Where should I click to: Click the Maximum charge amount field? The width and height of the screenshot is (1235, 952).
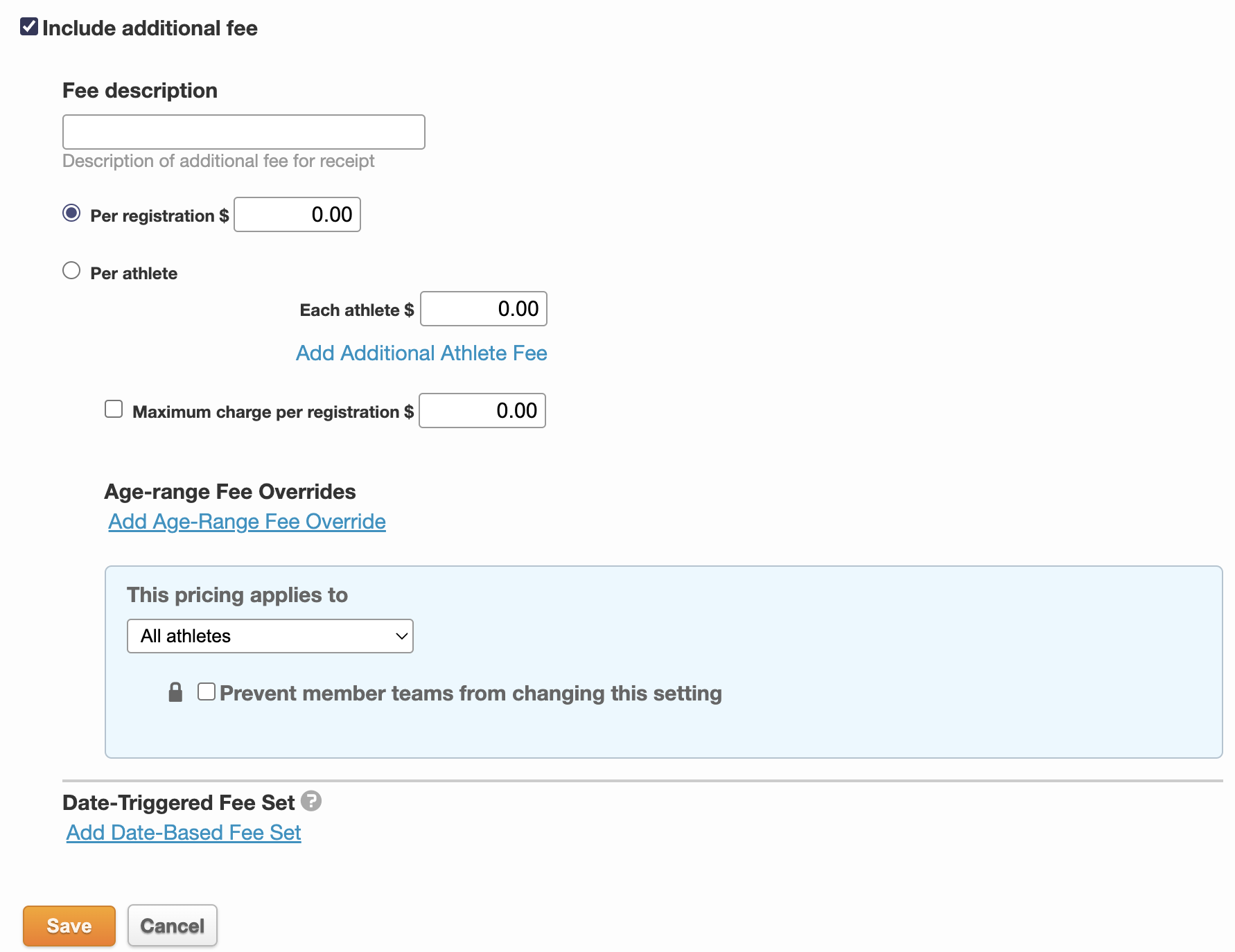tap(482, 411)
